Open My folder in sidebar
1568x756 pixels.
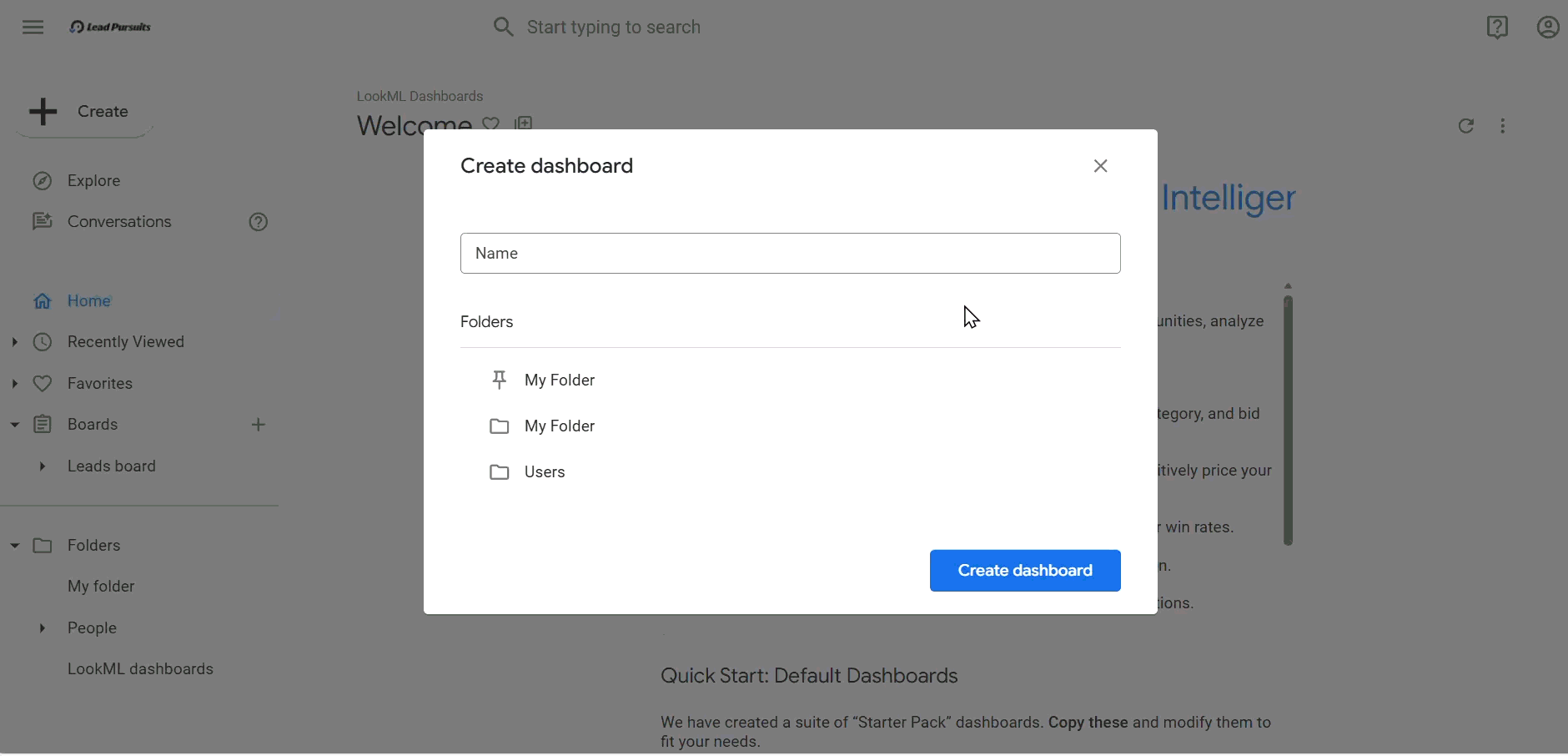coord(101,587)
